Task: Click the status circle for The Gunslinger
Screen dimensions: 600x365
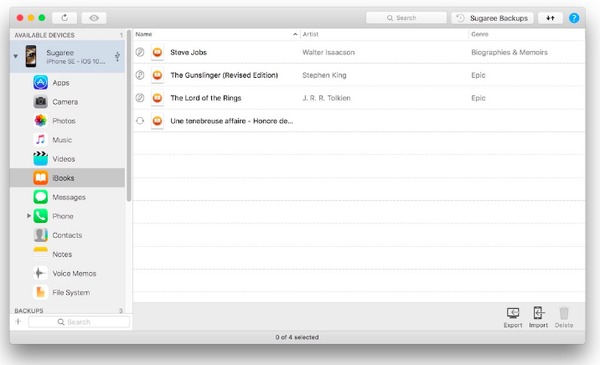Action: point(140,75)
